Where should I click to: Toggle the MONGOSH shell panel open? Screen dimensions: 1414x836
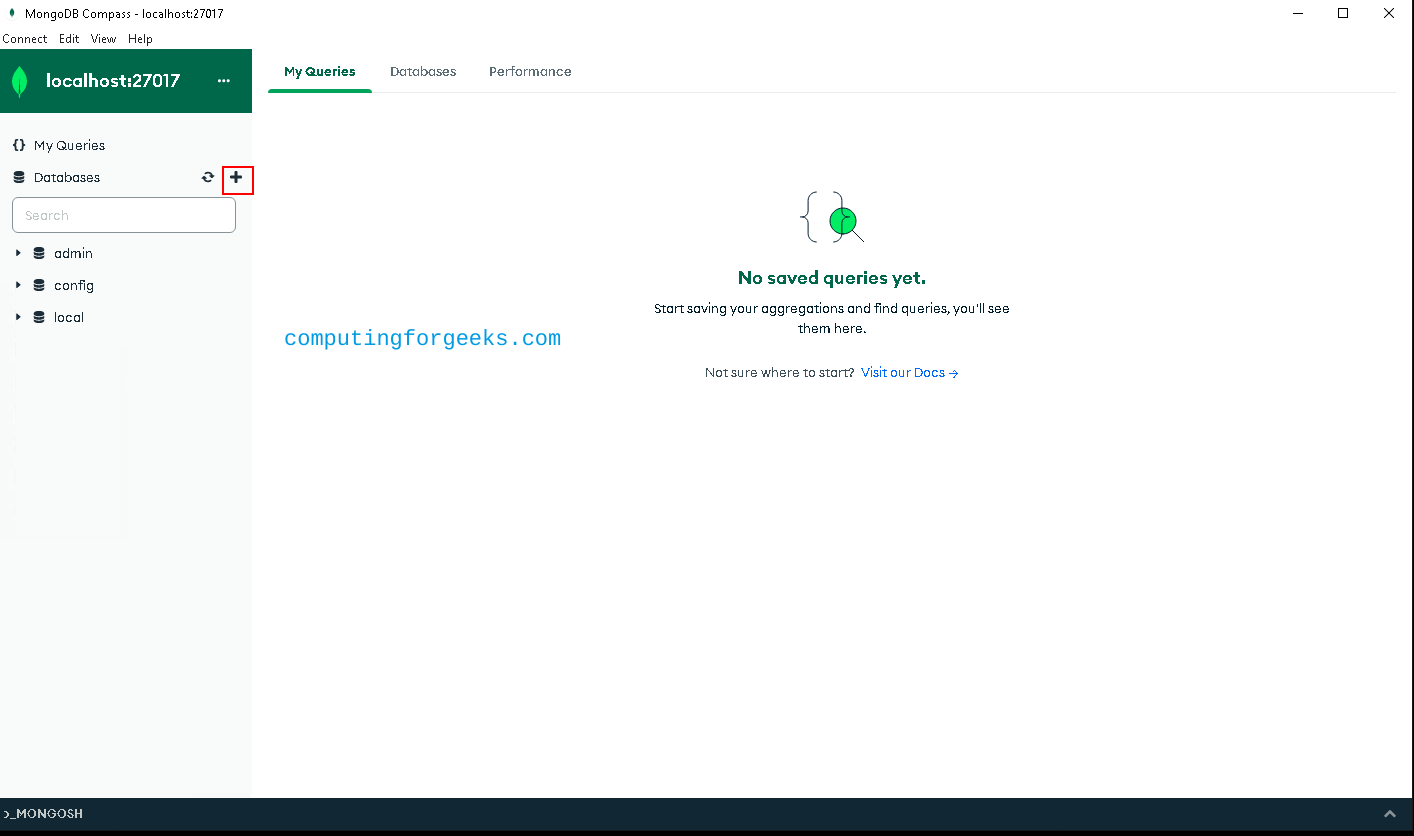pos(42,814)
